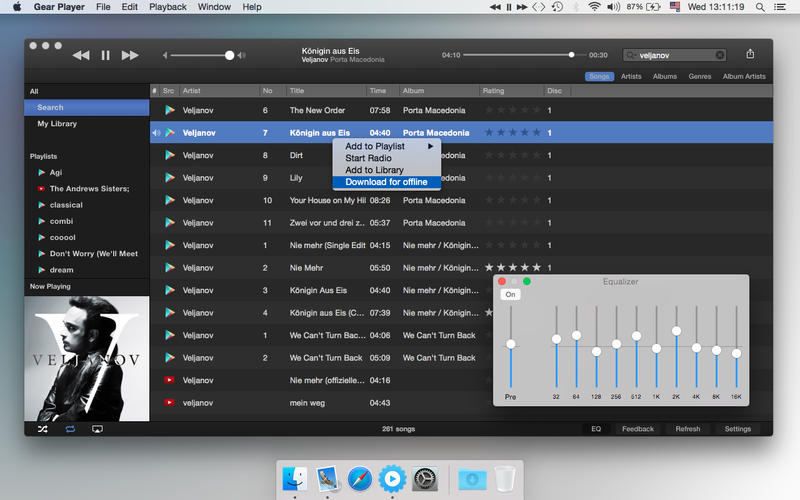The image size is (800, 500).
Task: Click the Now Playing album artwork
Action: pos(87,359)
